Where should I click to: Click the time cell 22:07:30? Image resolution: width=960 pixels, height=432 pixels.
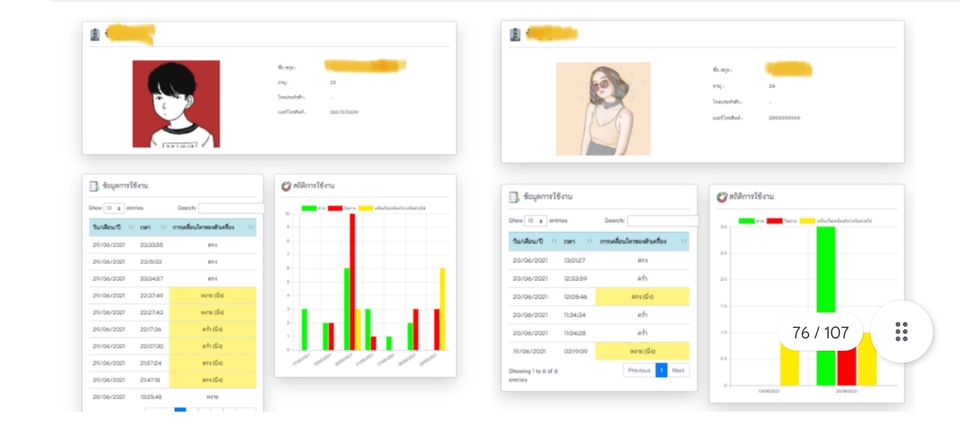151,346
